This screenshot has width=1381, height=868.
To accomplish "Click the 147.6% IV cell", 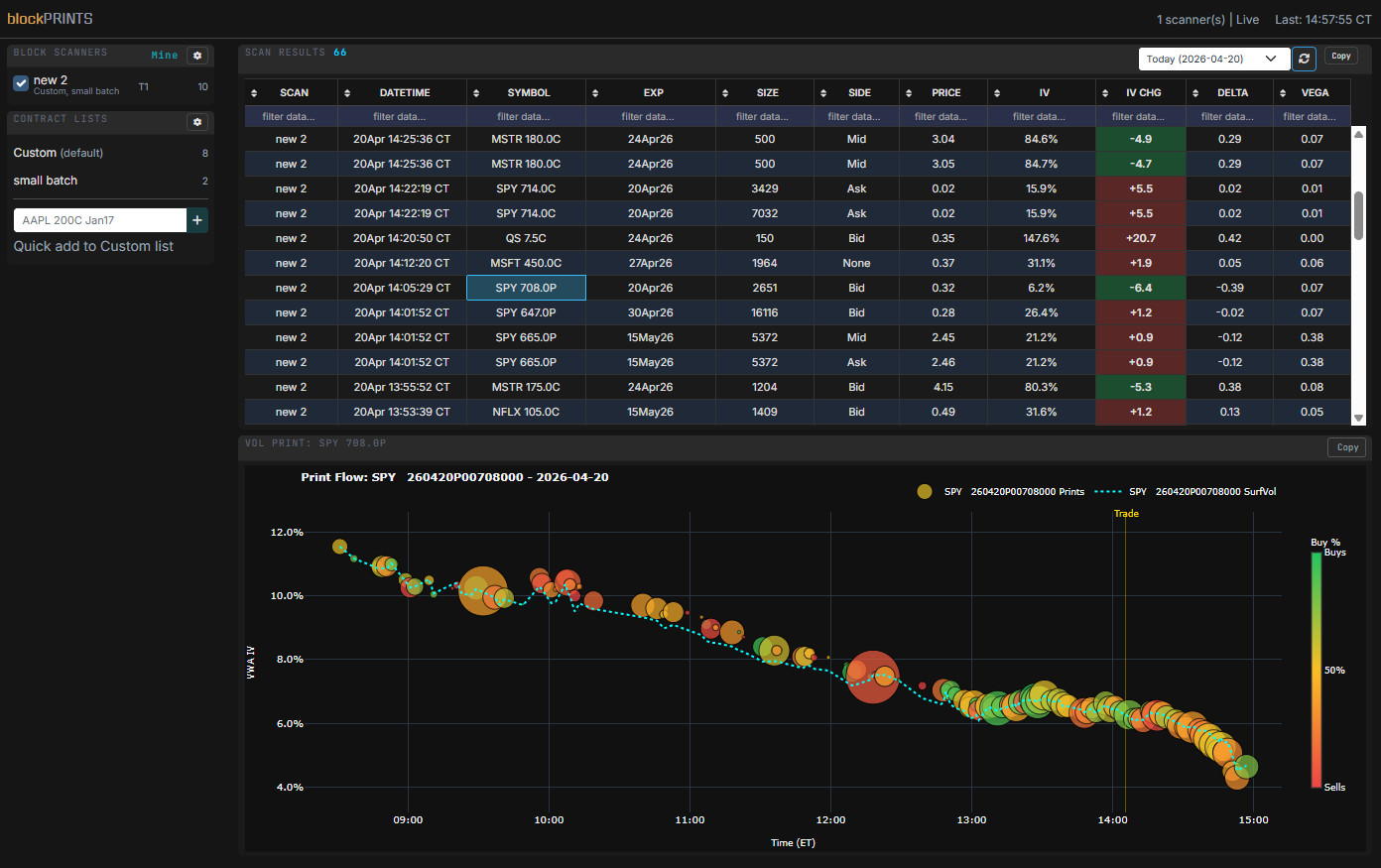I will pos(1042,238).
